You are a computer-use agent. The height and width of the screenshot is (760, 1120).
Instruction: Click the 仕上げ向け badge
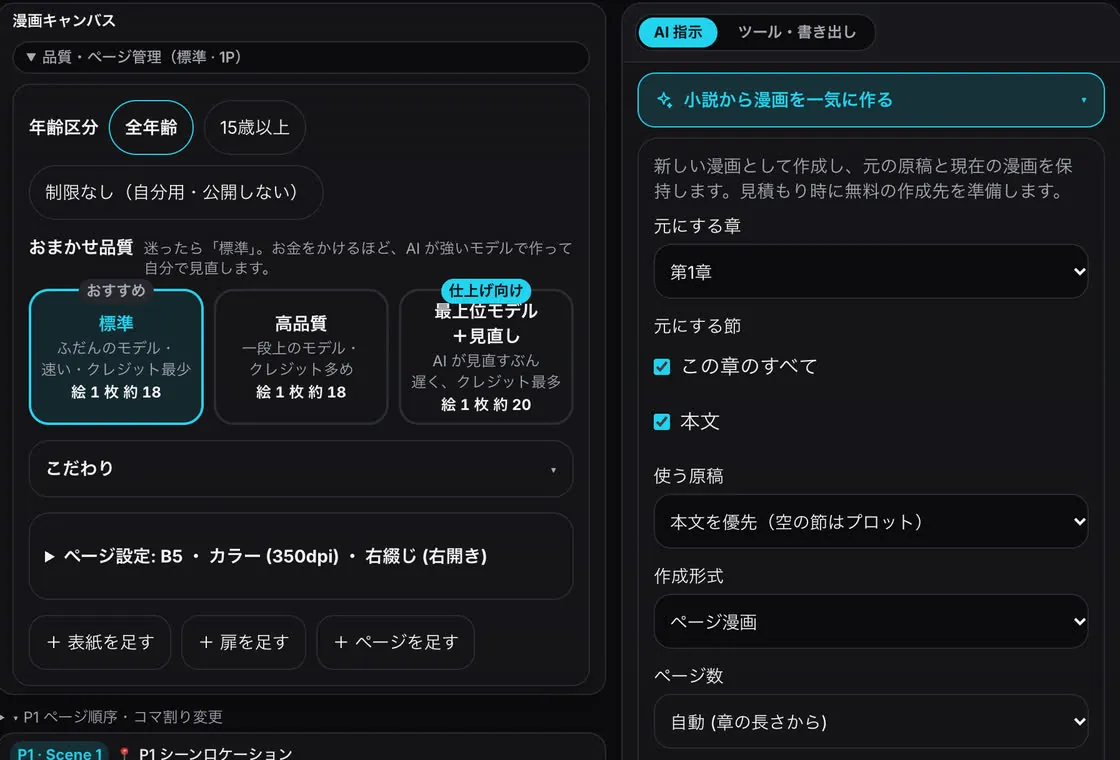486,291
